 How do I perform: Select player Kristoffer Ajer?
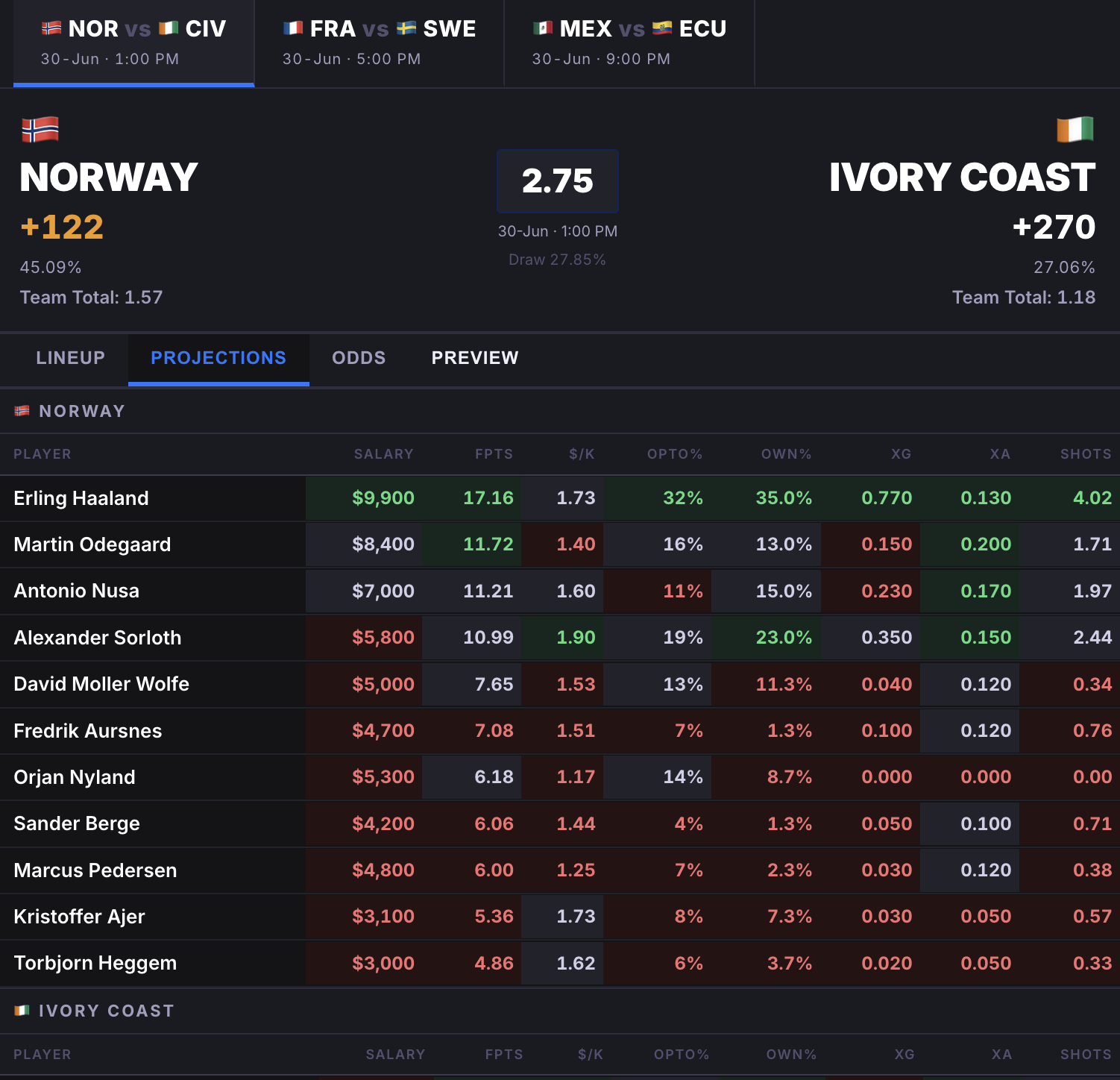[x=80, y=917]
